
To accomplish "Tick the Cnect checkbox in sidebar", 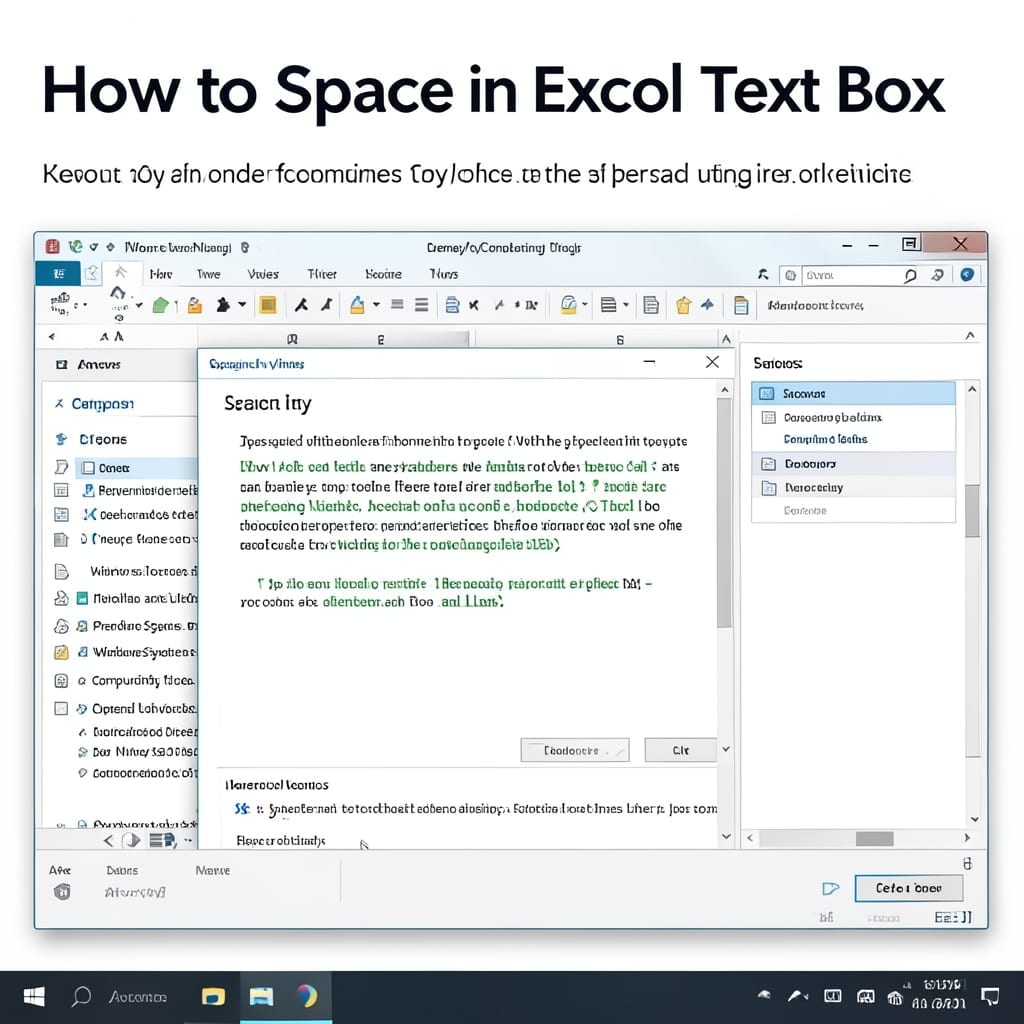I will tap(88, 468).
